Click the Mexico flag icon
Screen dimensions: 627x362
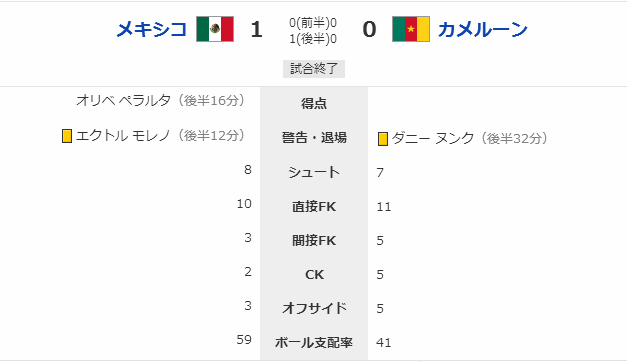point(215,29)
